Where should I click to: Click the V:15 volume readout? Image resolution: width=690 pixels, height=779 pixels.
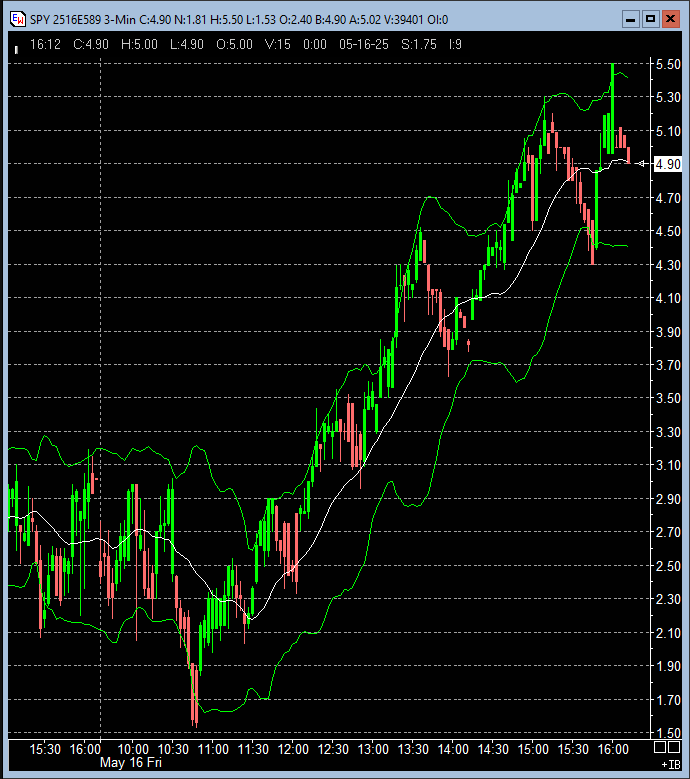pyautogui.click(x=278, y=45)
